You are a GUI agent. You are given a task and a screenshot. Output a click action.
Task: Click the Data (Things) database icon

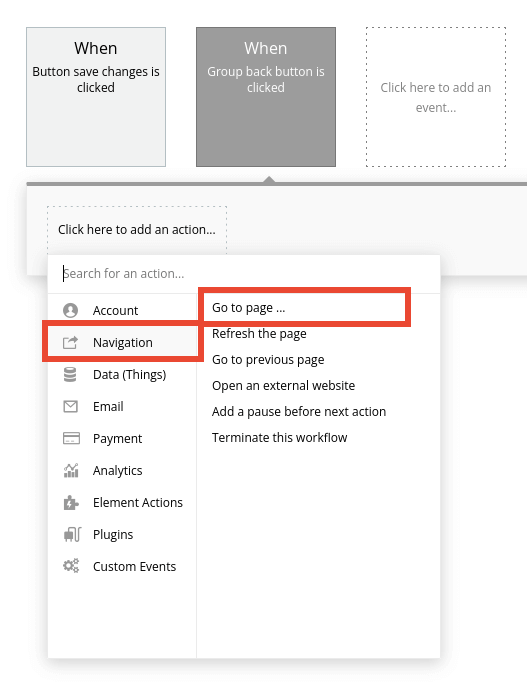coord(70,375)
